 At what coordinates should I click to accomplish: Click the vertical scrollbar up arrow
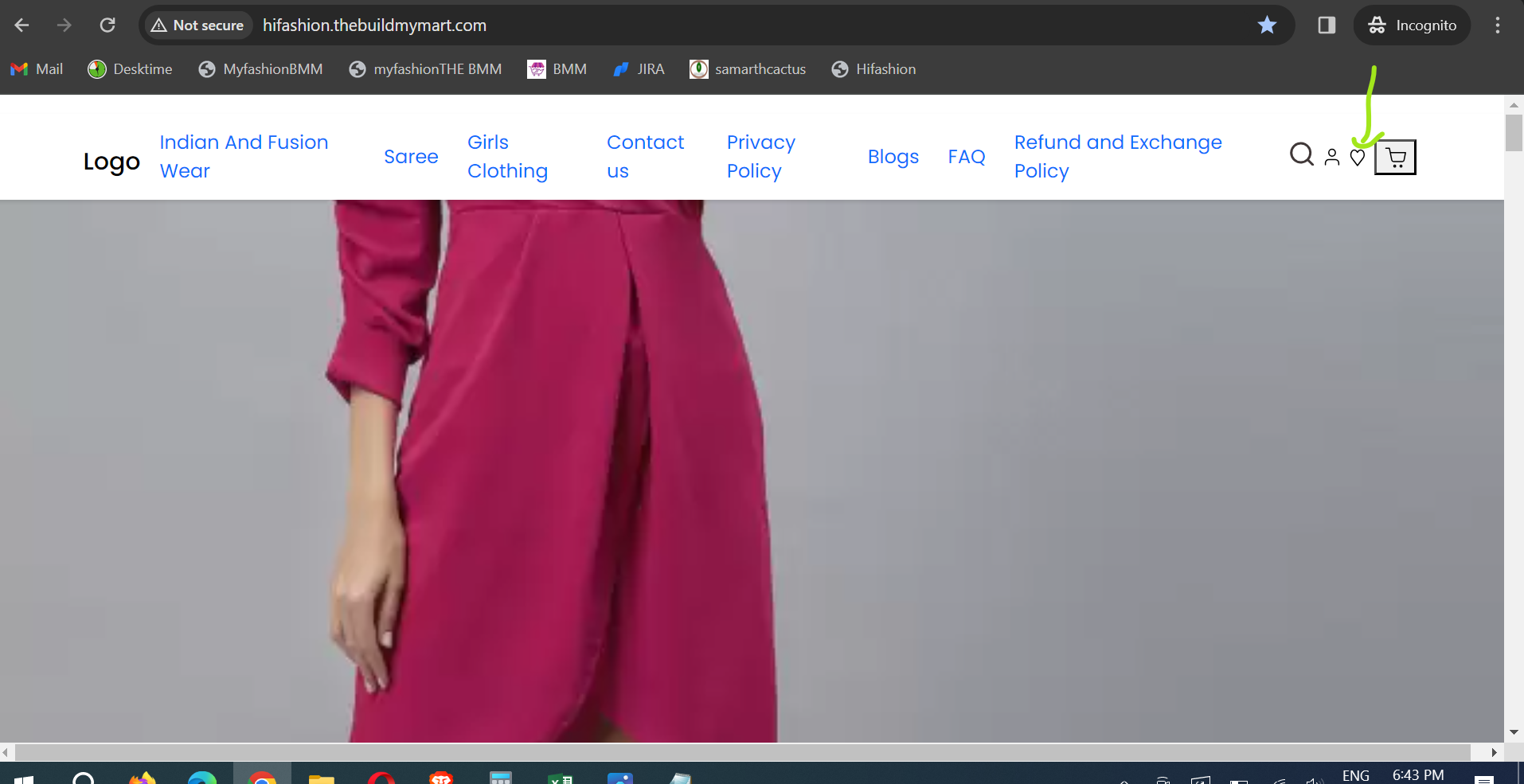(1514, 104)
